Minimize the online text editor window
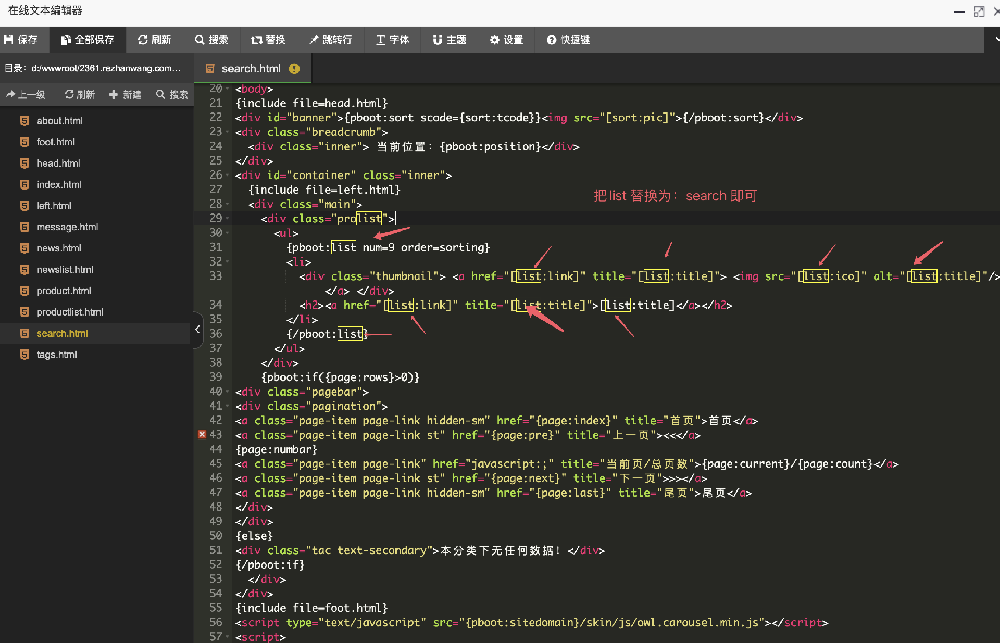Viewport: 1000px width, 643px height. pos(959,11)
